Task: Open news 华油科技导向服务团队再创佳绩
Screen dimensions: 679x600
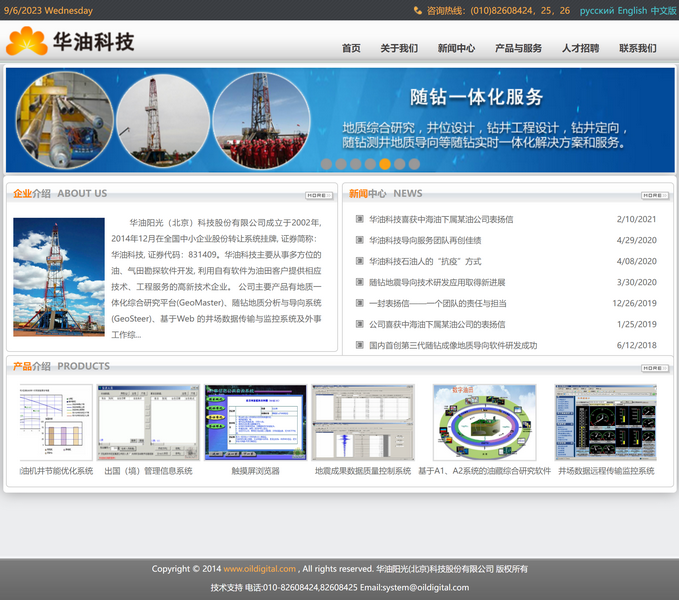Action: point(425,240)
